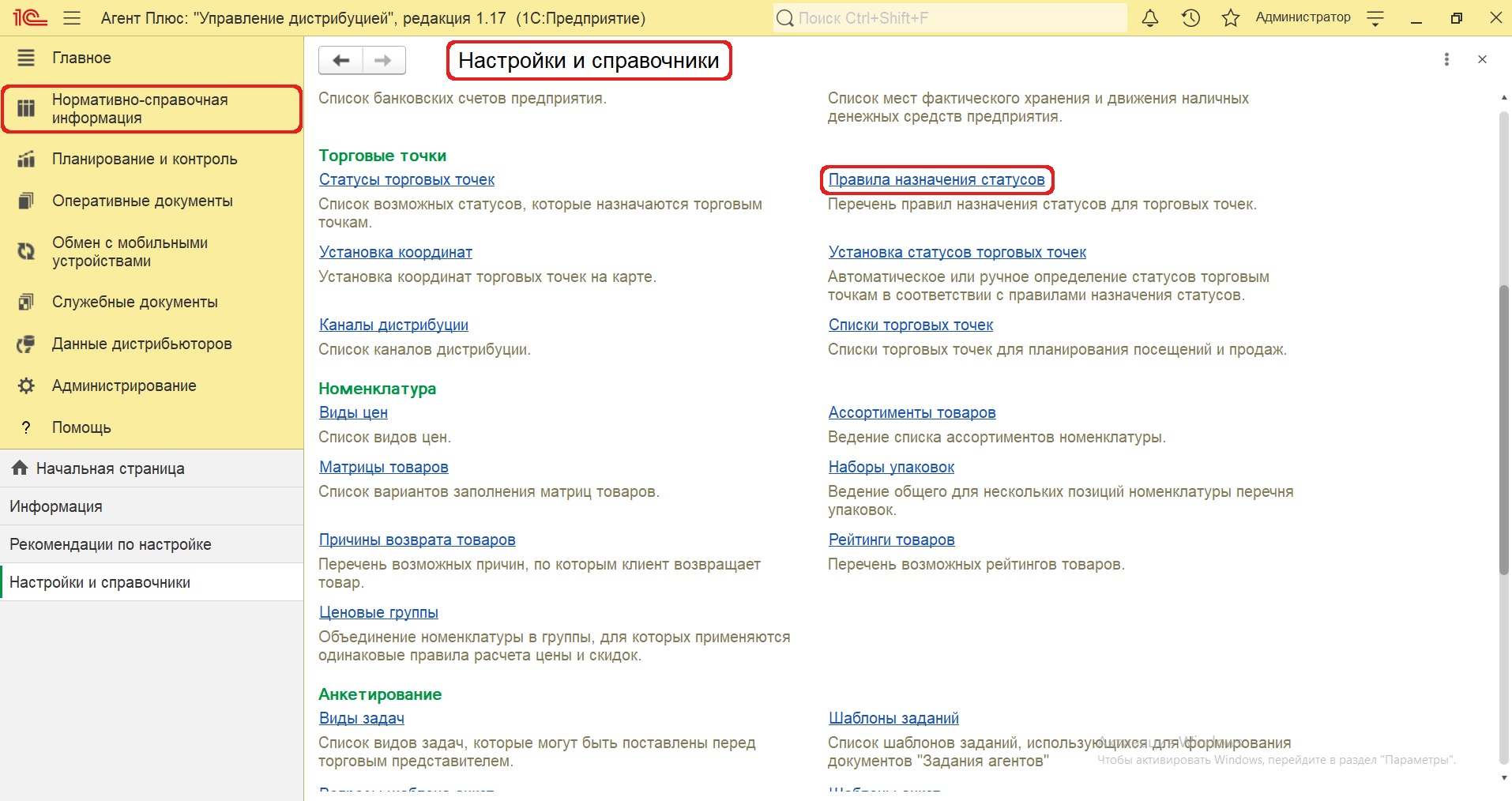The width and height of the screenshot is (1512, 801).
Task: Open Ценовые группы link
Action: [378, 612]
